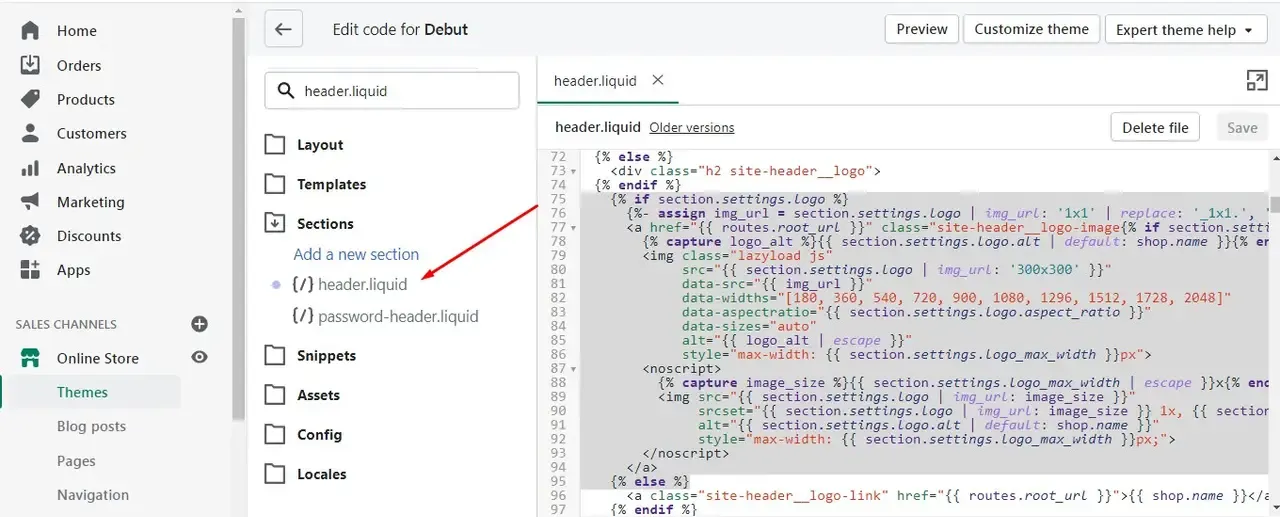Expand the editor to fullscreen
1280x517 pixels.
1257,81
